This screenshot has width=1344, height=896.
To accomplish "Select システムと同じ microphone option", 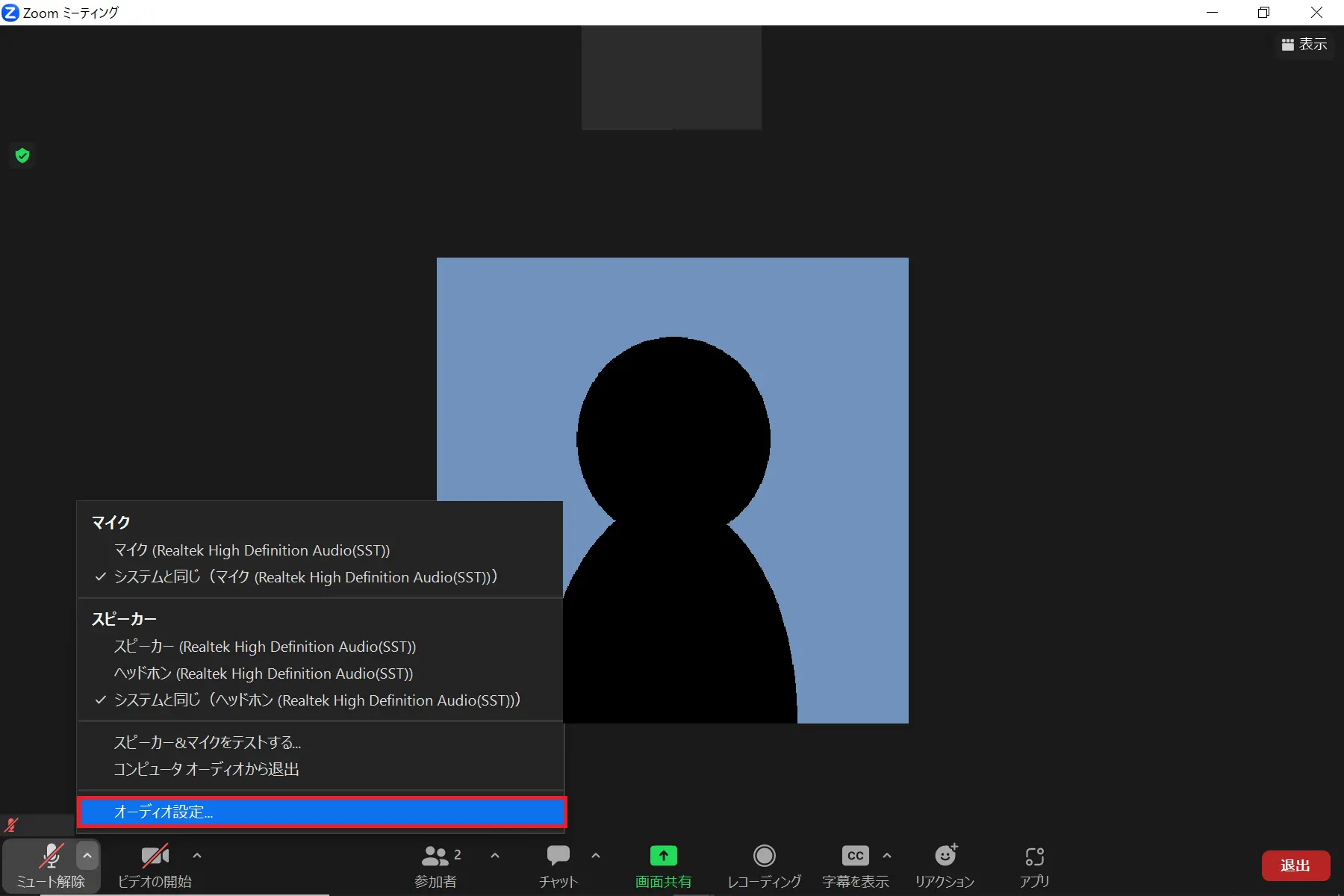I will (x=320, y=577).
